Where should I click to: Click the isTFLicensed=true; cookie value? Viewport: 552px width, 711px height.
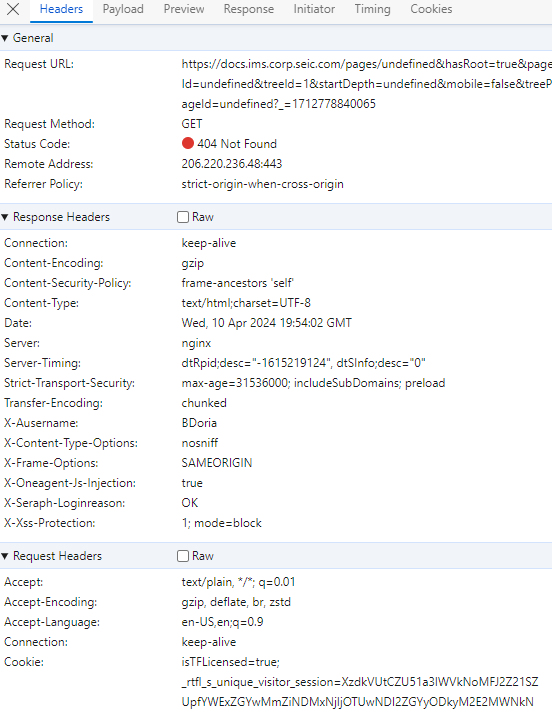coord(231,662)
